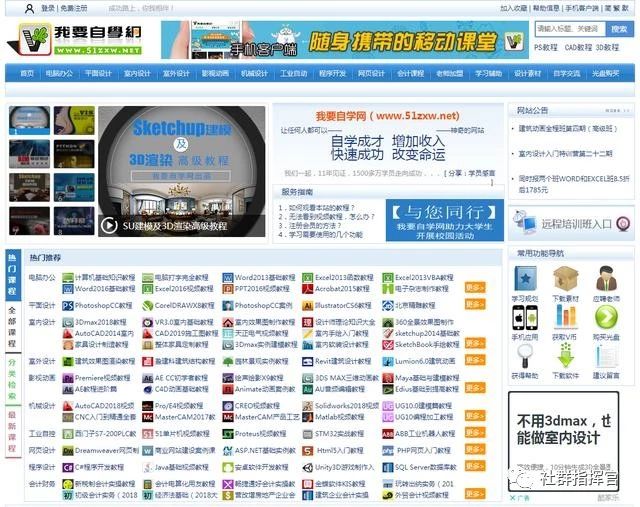Click the 登录 login link

pyautogui.click(x=48, y=8)
